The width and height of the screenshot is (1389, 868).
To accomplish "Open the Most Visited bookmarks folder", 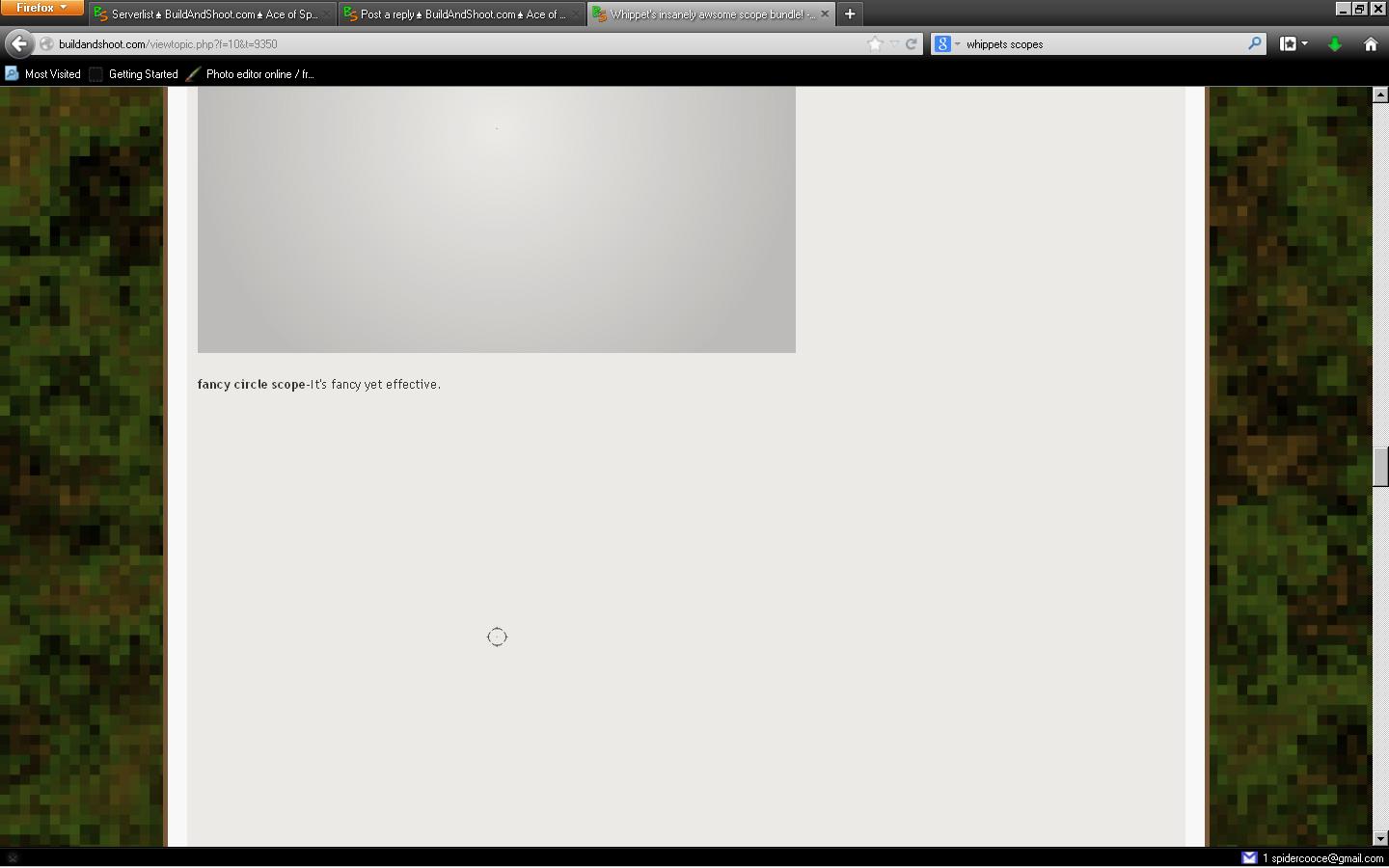I will point(43,74).
